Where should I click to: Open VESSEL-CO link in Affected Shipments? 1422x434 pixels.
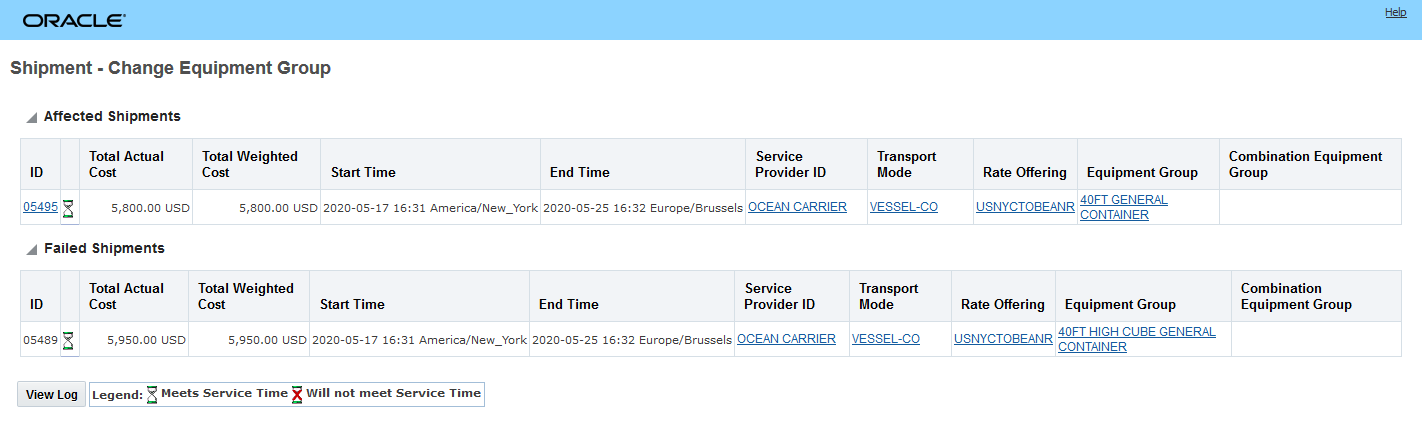click(x=904, y=207)
